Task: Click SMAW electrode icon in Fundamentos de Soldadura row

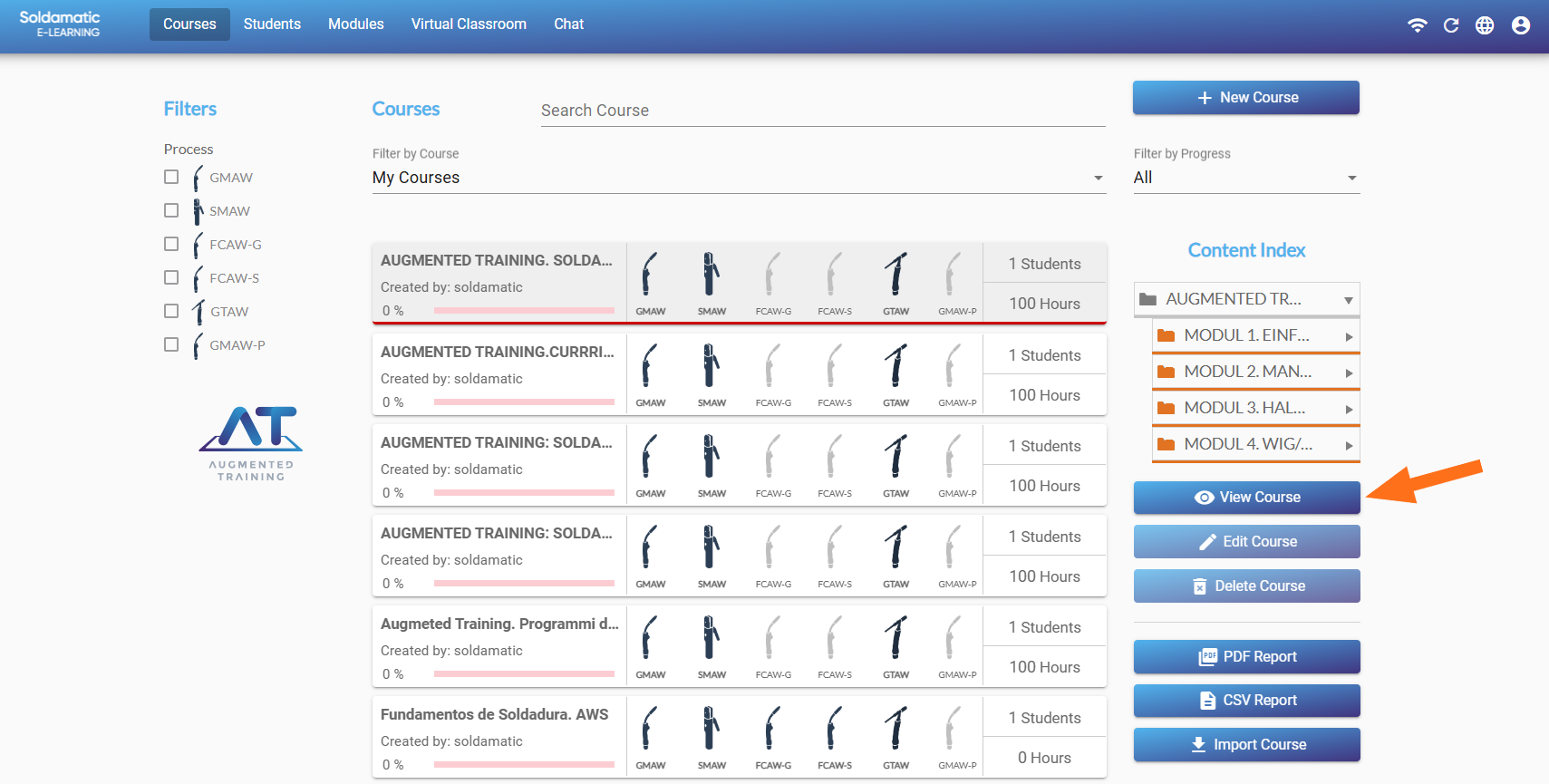Action: [x=712, y=729]
